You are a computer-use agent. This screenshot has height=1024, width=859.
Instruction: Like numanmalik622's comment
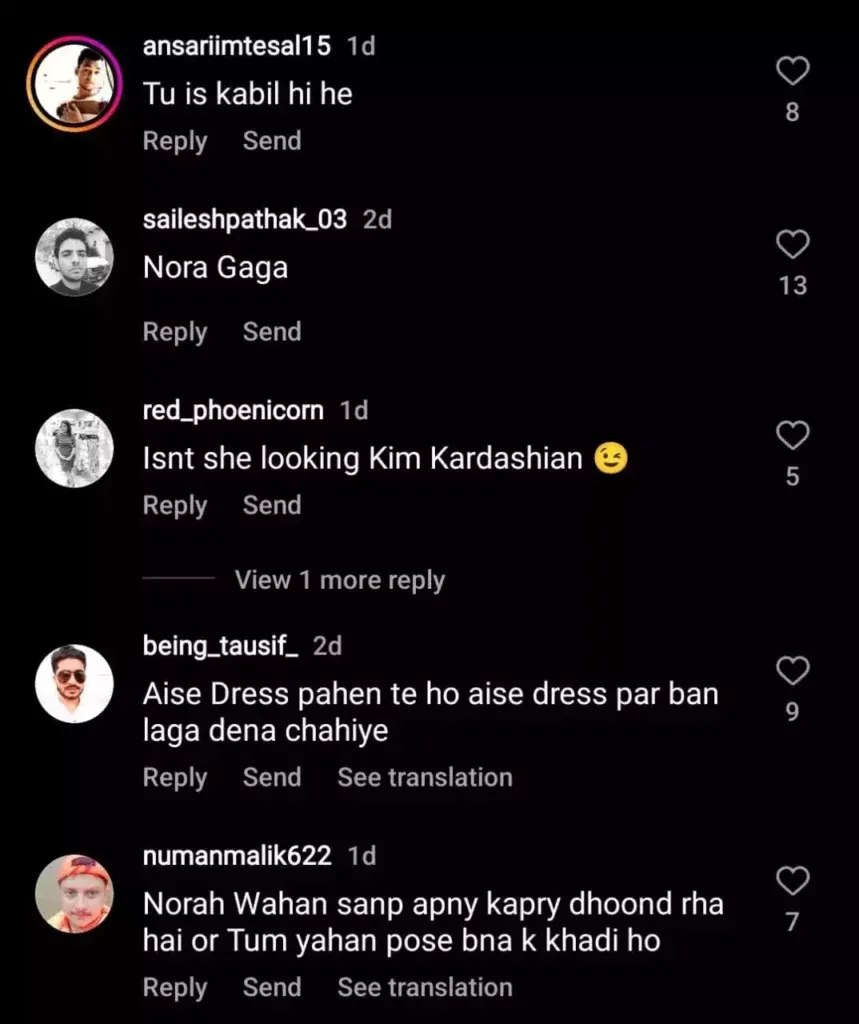coord(792,880)
